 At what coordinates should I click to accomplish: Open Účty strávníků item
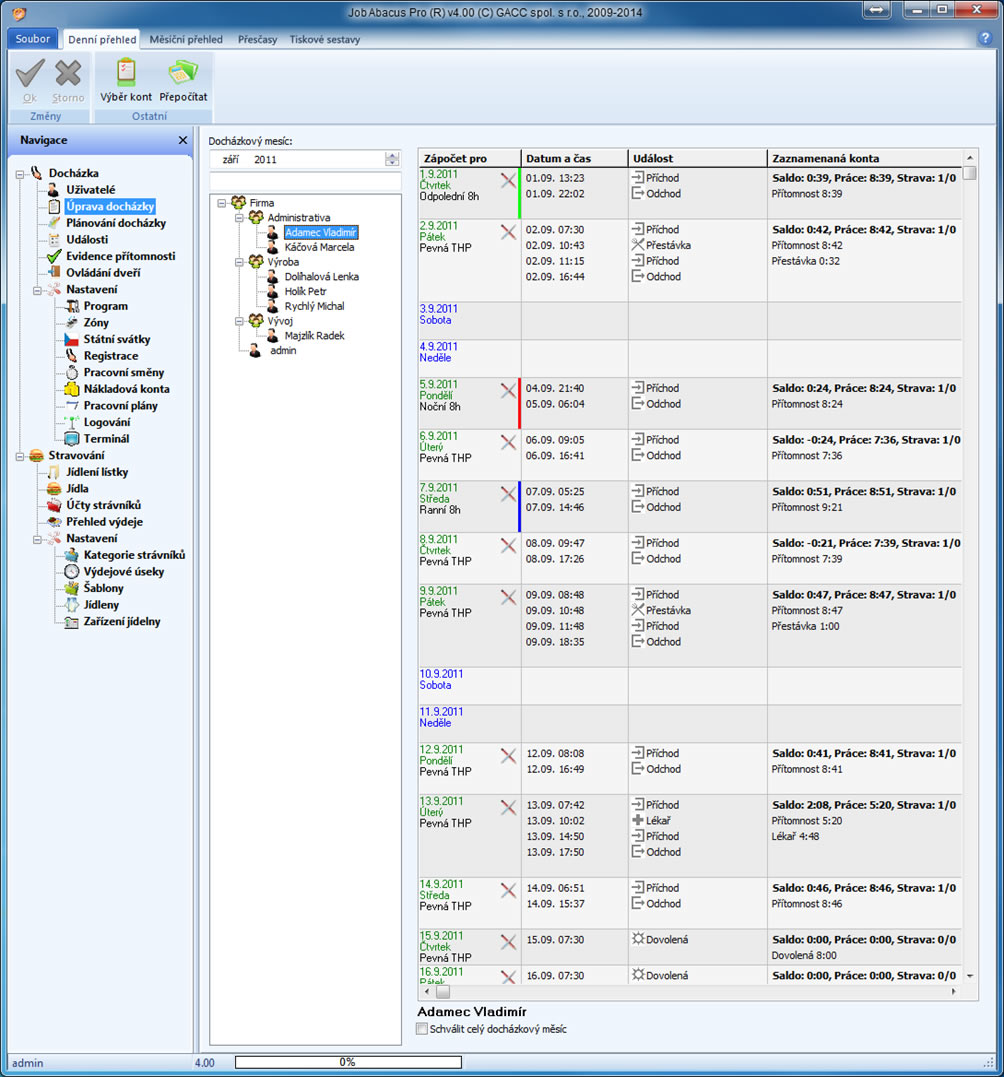(x=103, y=505)
